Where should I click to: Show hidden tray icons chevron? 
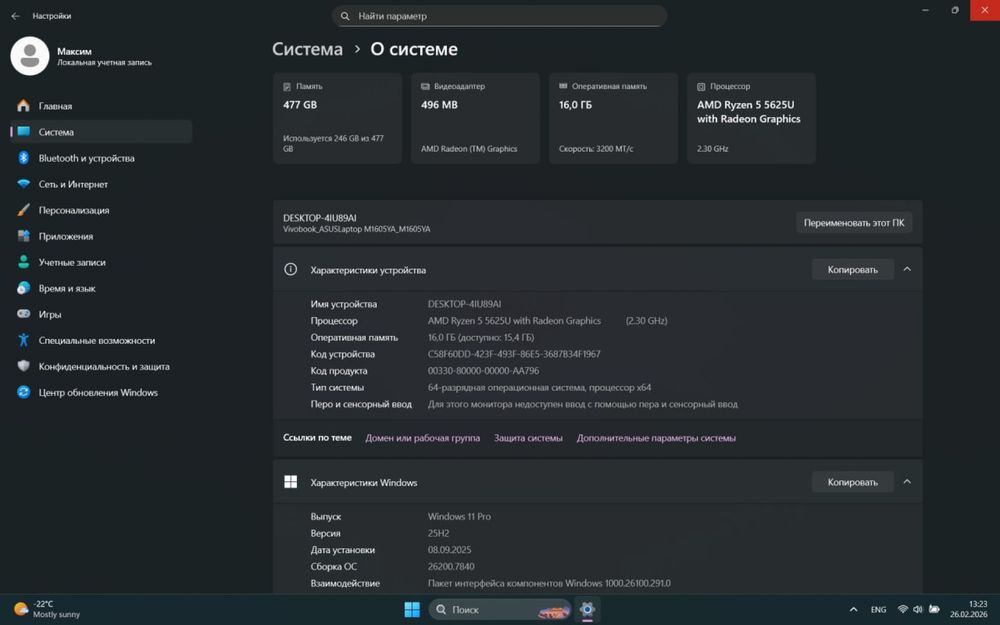click(853, 609)
